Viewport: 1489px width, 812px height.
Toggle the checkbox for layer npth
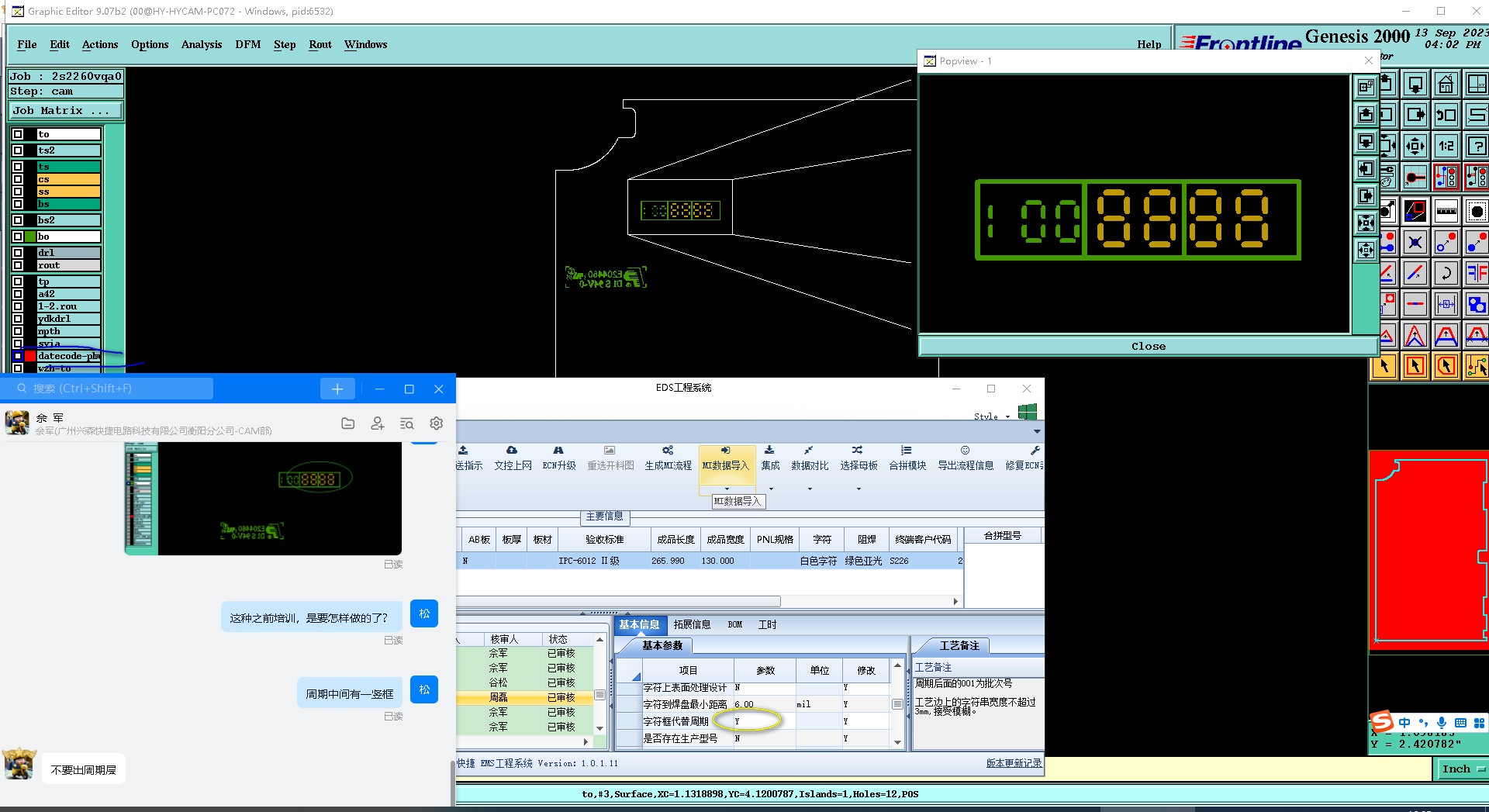click(18, 331)
